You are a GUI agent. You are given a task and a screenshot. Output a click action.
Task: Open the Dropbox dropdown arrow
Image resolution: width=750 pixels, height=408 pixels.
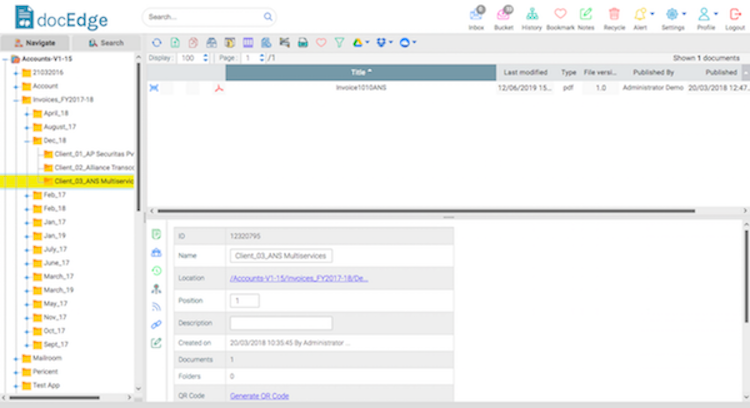coord(391,42)
